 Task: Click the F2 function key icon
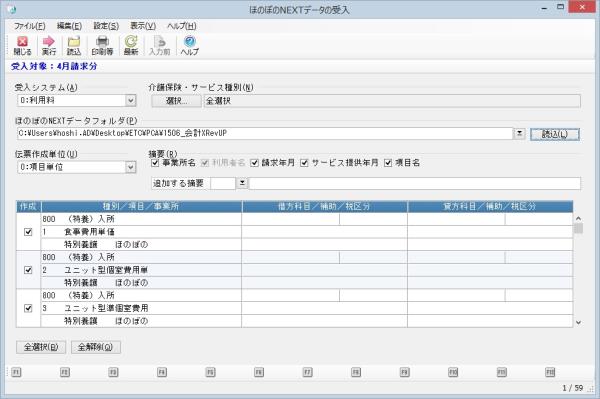(65, 372)
